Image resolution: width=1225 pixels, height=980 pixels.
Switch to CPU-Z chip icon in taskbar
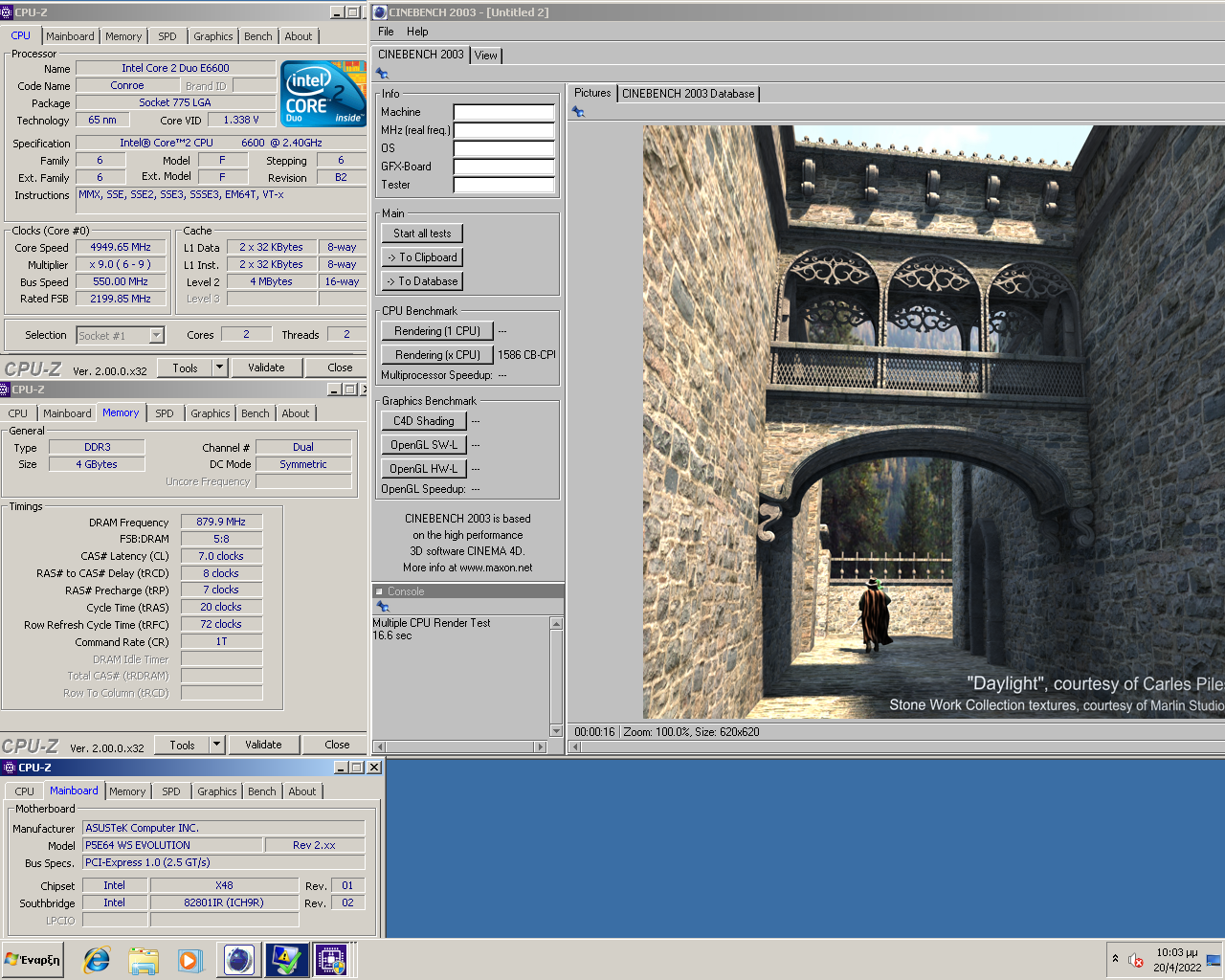[331, 960]
